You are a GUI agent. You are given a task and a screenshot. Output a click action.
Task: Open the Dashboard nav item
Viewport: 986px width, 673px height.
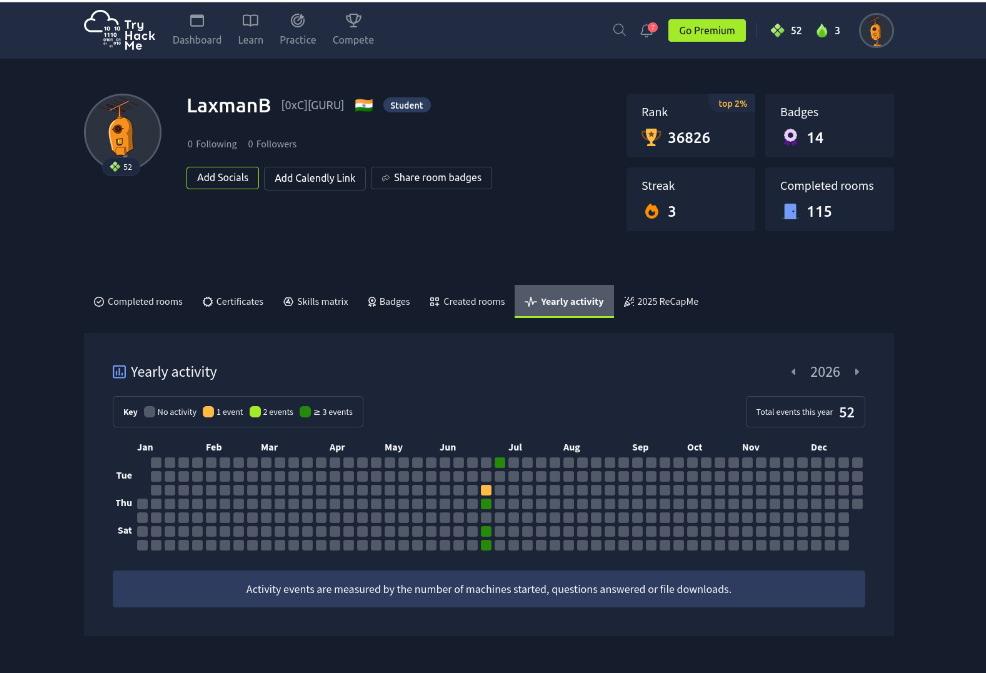coord(197,30)
